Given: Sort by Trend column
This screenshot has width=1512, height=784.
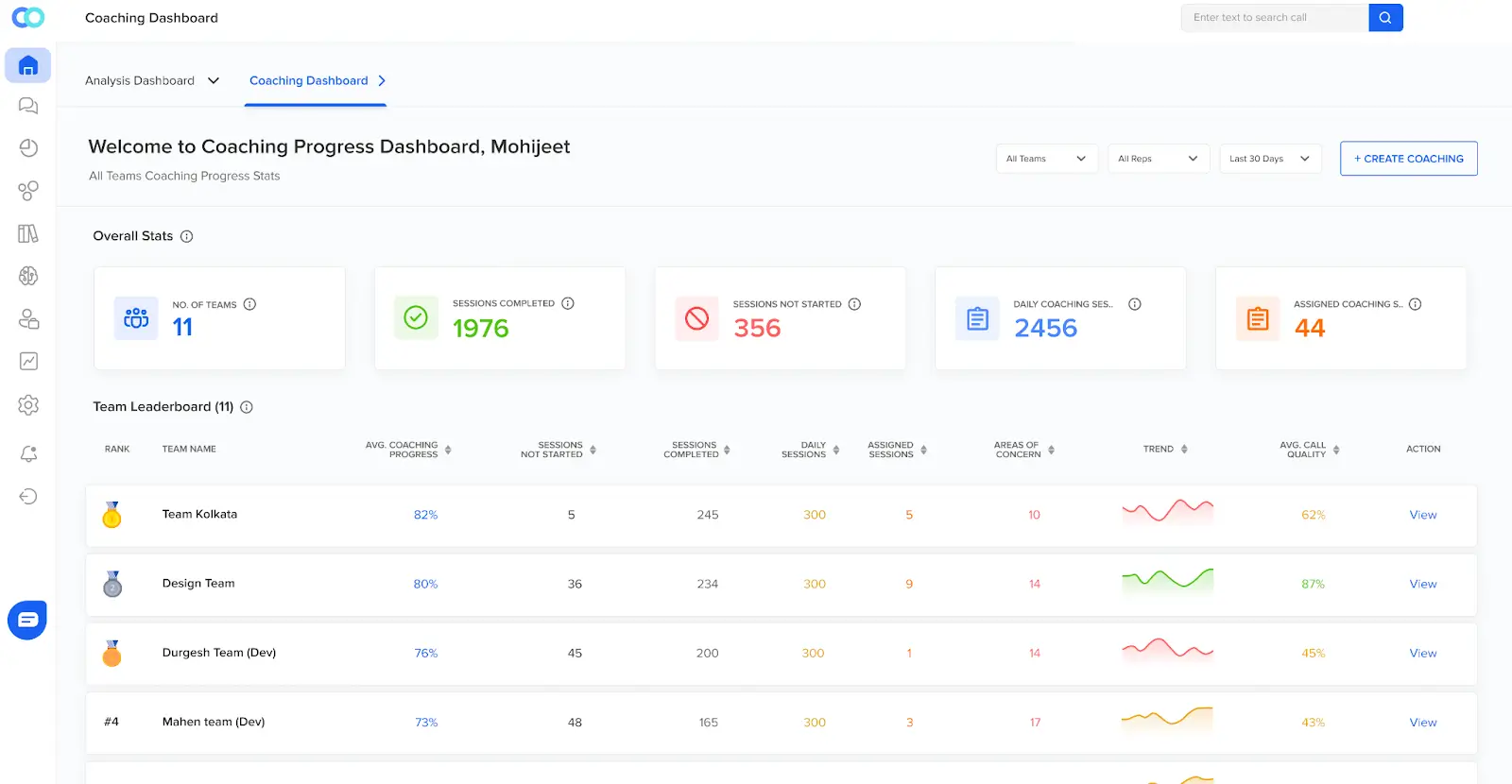Looking at the screenshot, I should [x=1184, y=450].
